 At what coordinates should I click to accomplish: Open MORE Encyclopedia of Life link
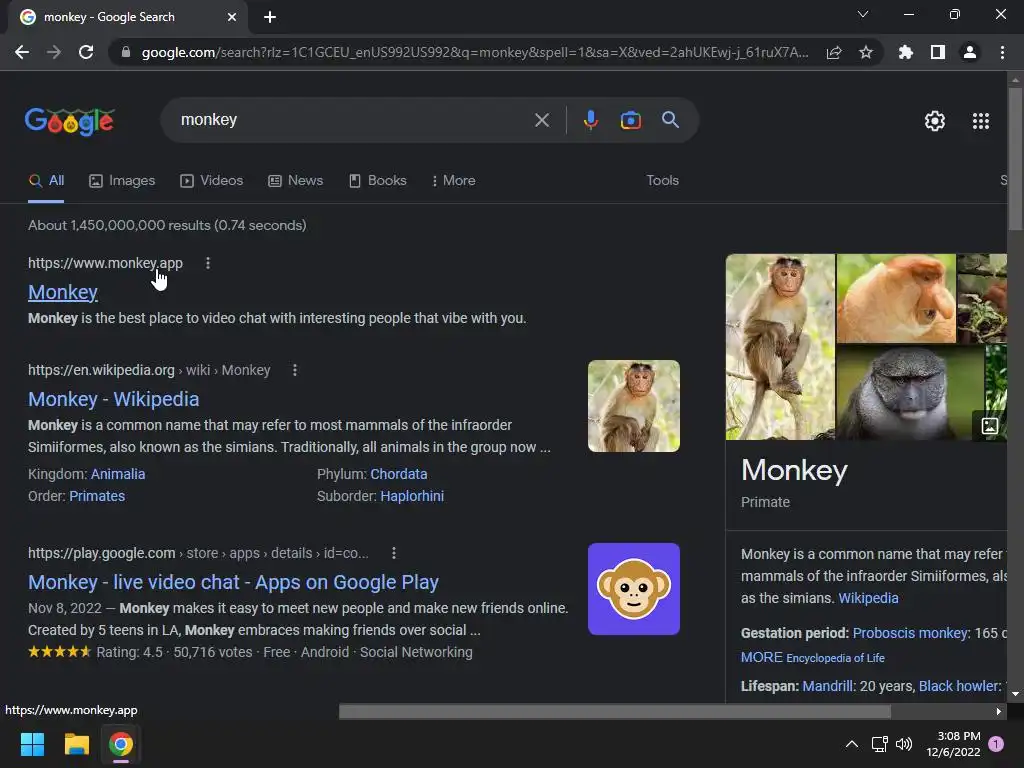(x=812, y=658)
